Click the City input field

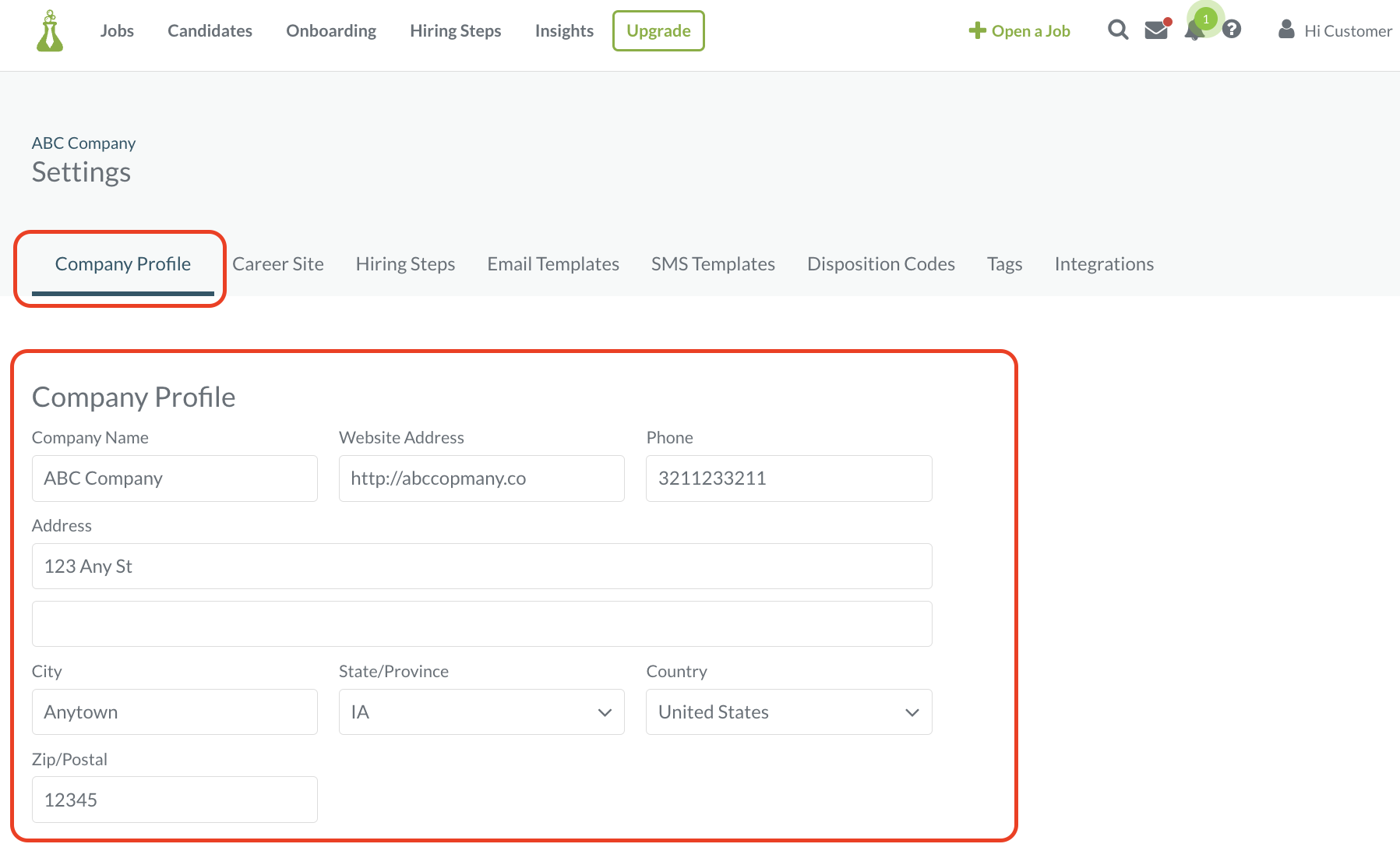tap(175, 711)
